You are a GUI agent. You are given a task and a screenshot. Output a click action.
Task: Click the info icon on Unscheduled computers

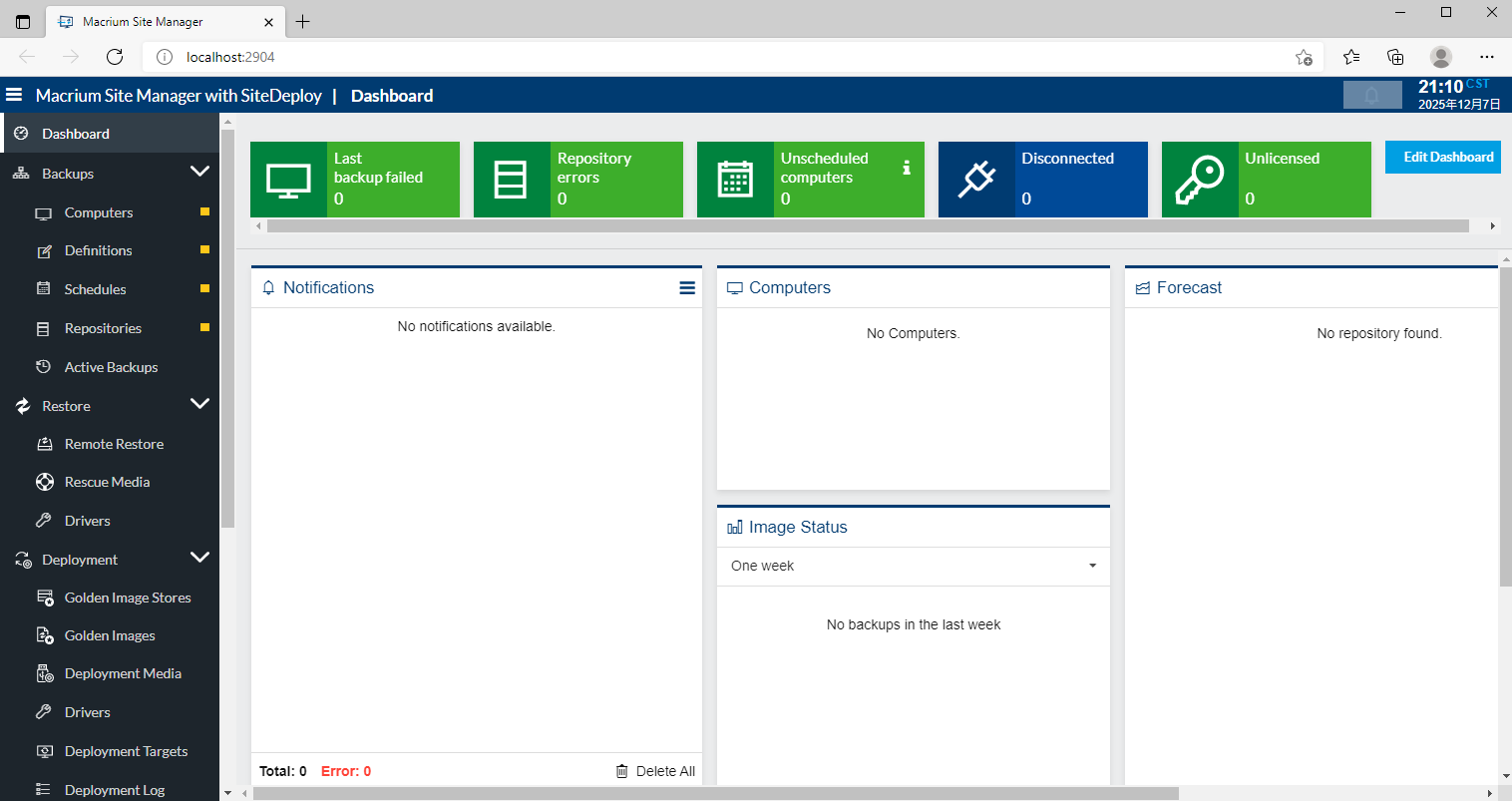tap(907, 168)
